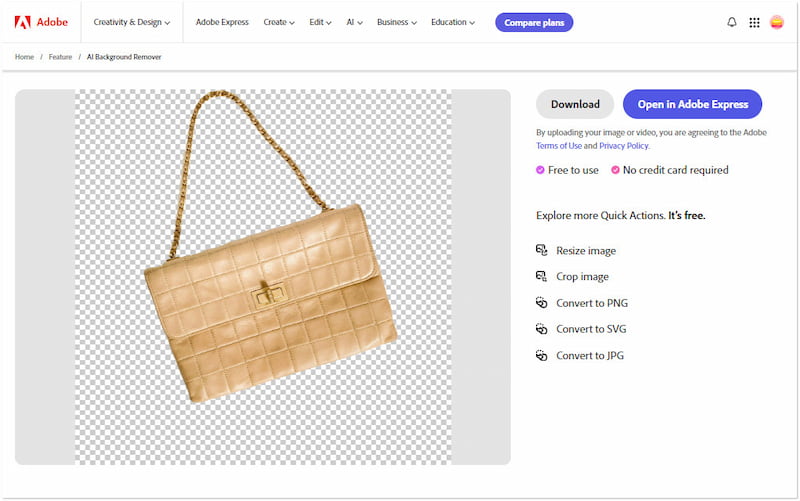Expand the Create menu dropdown

[x=278, y=22]
